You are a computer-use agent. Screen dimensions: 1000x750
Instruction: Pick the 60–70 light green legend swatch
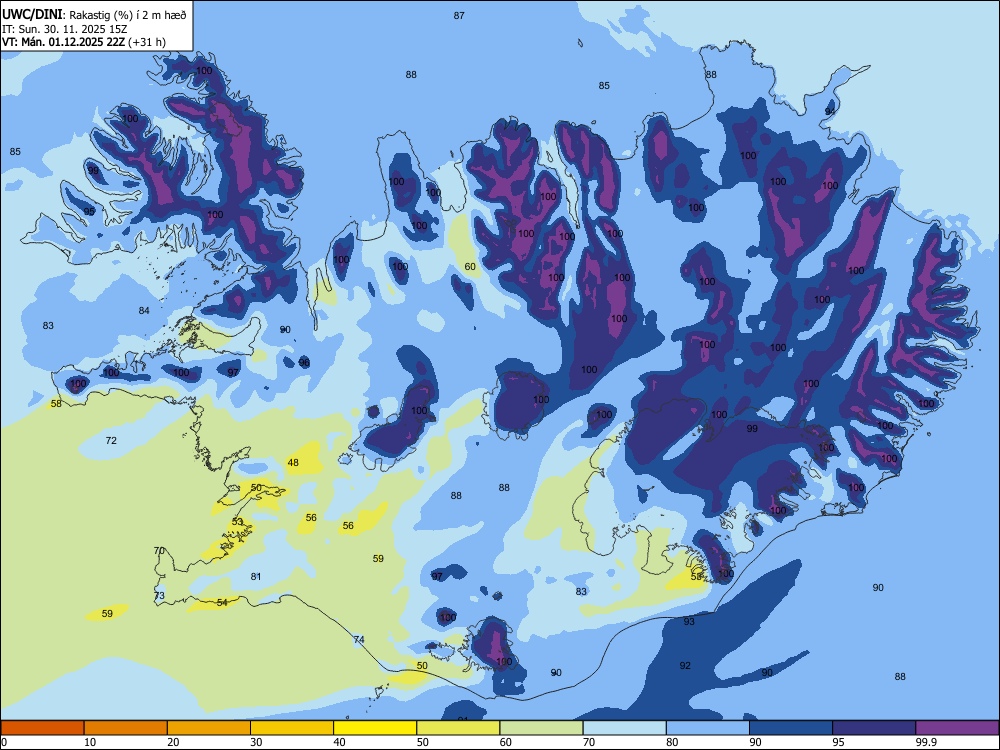(x=541, y=728)
